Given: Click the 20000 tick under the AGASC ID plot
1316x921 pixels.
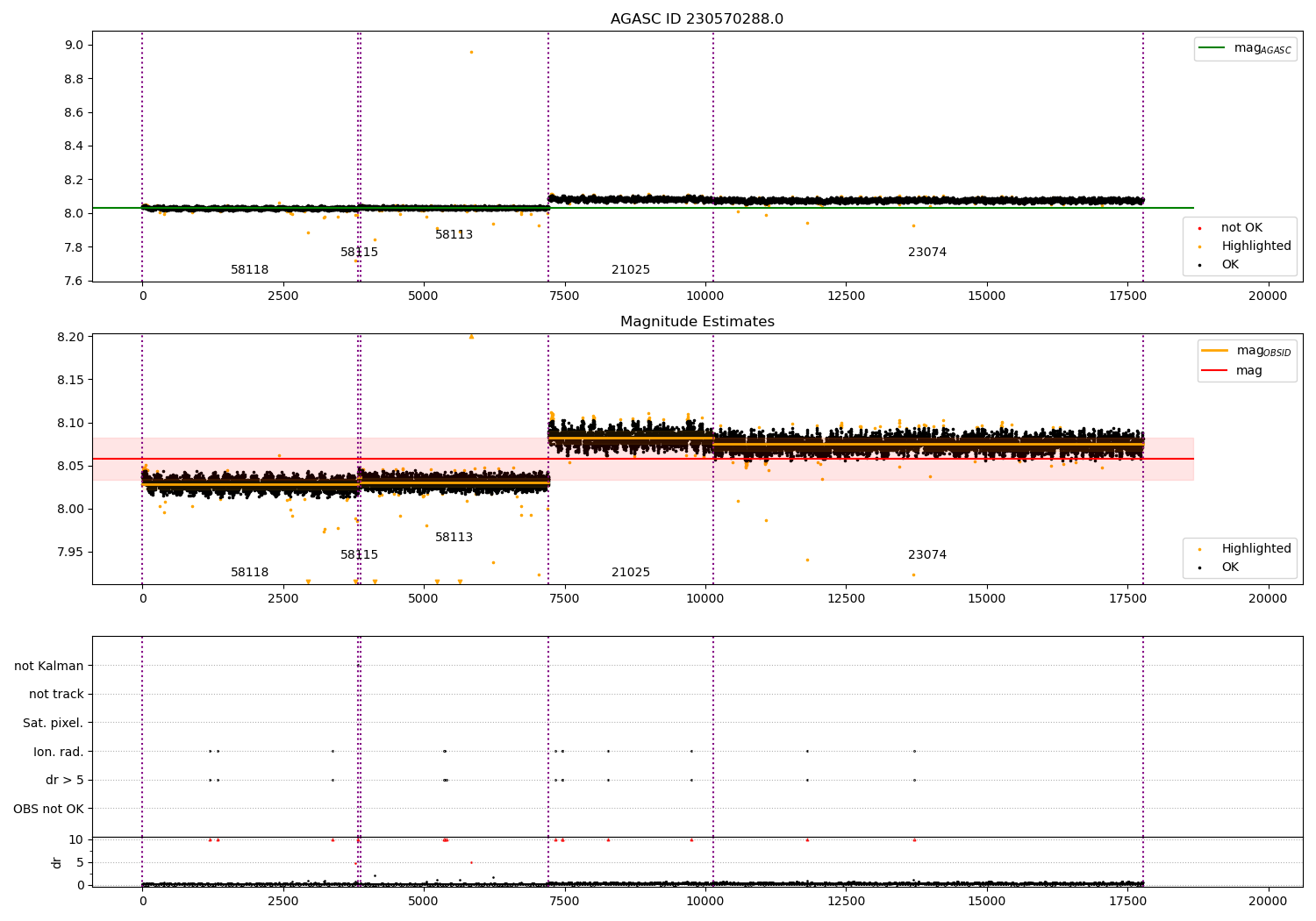Looking at the screenshot, I should coord(1268,296).
